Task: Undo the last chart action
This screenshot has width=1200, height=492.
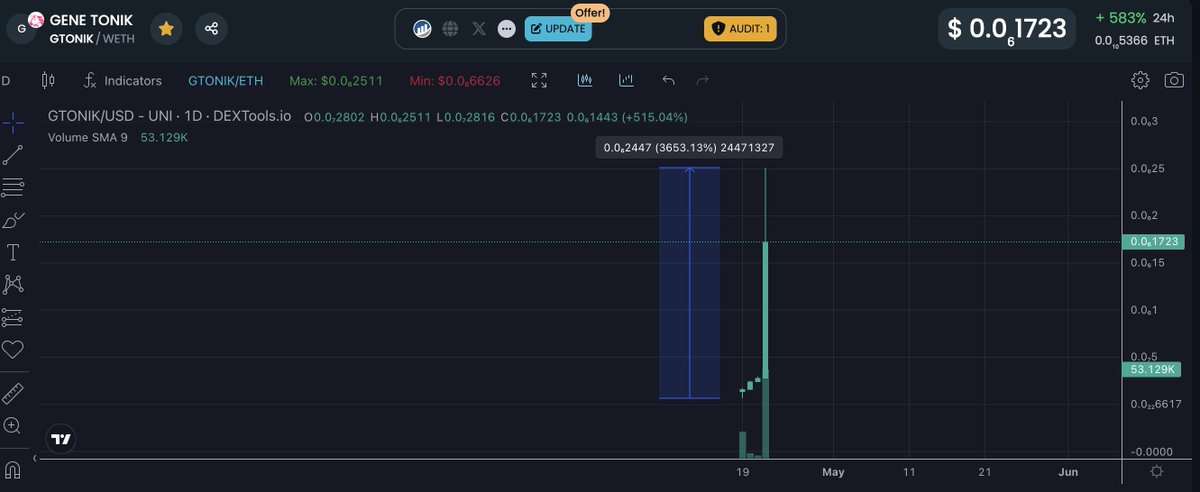Action: 669,80
